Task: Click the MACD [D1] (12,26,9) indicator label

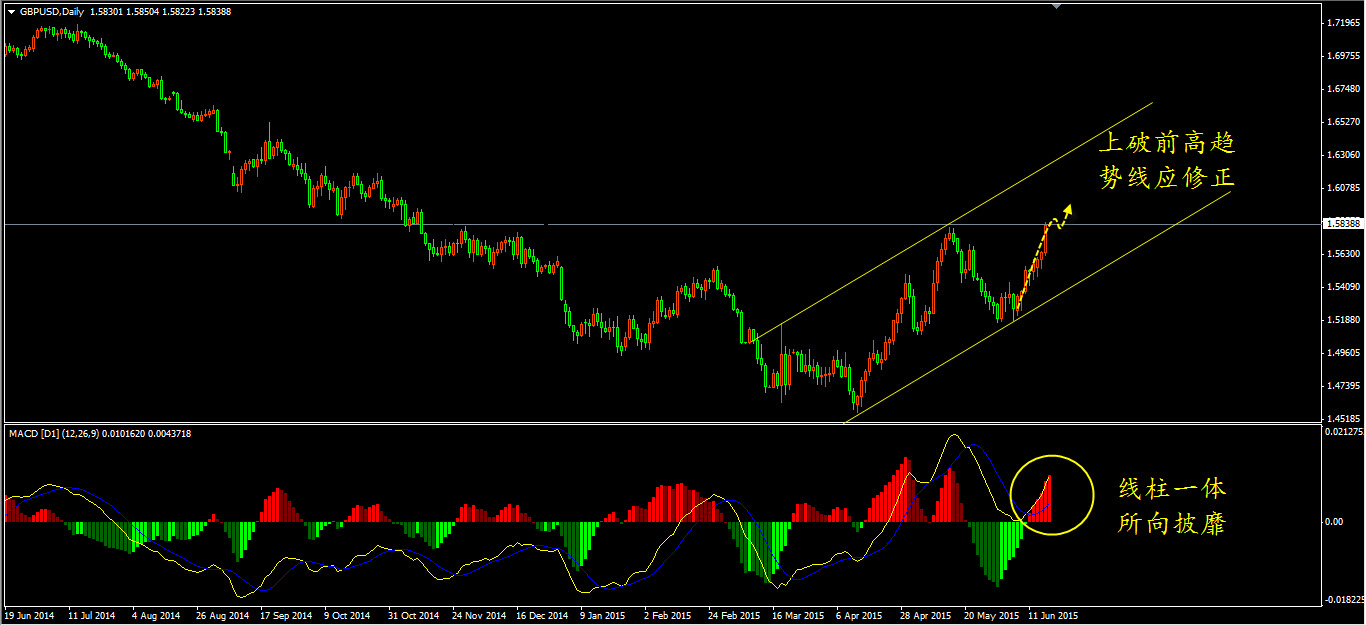Action: (x=52, y=433)
